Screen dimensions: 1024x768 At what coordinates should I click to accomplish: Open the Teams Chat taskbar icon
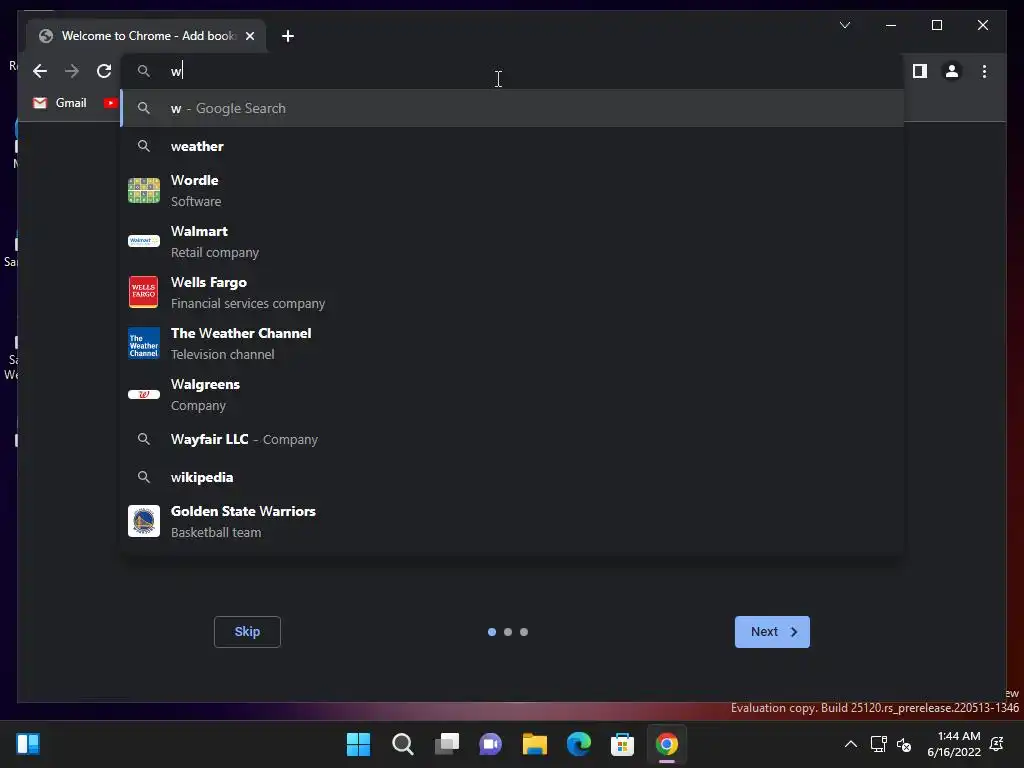tap(490, 744)
